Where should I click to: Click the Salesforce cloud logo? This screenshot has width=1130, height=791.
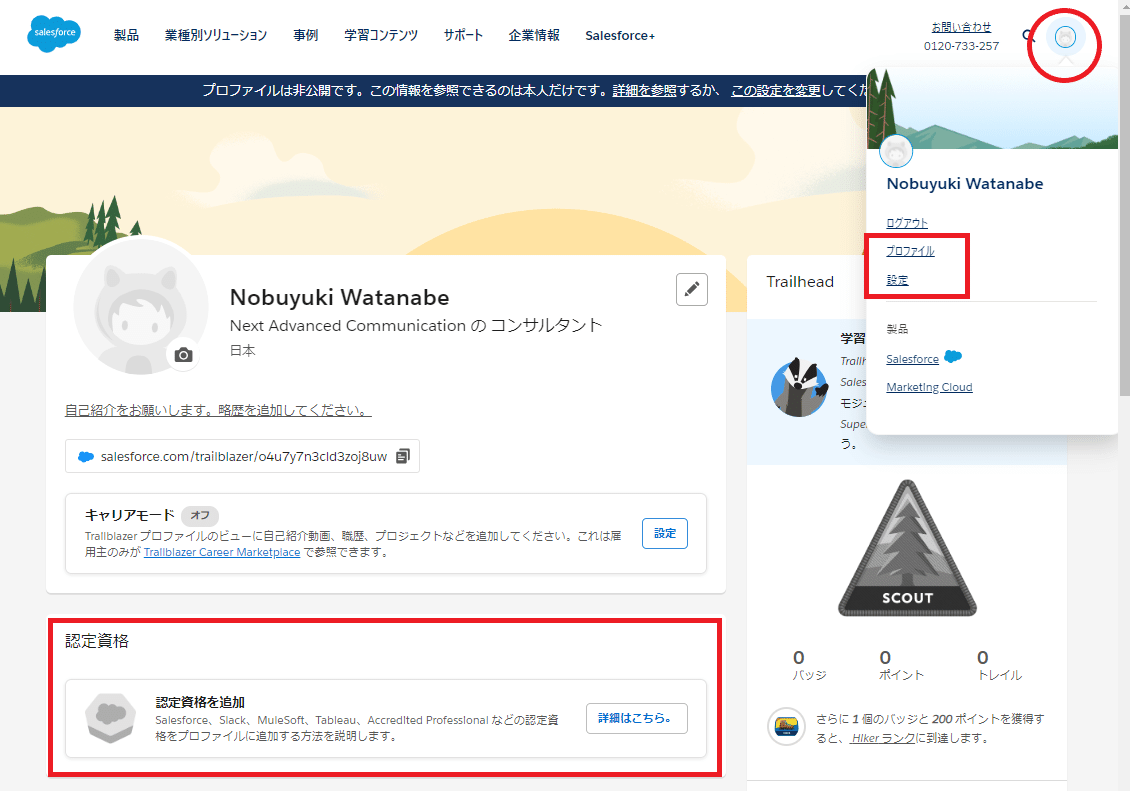54,33
